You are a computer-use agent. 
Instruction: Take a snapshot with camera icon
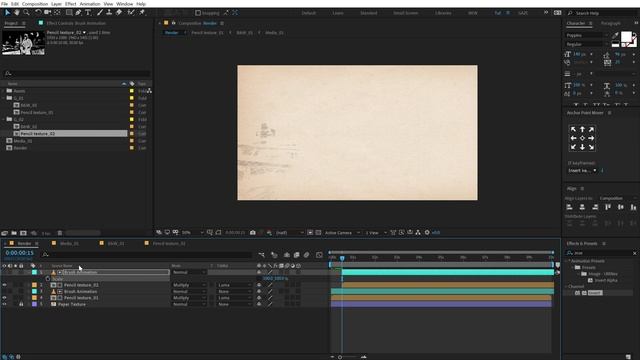coord(253,233)
